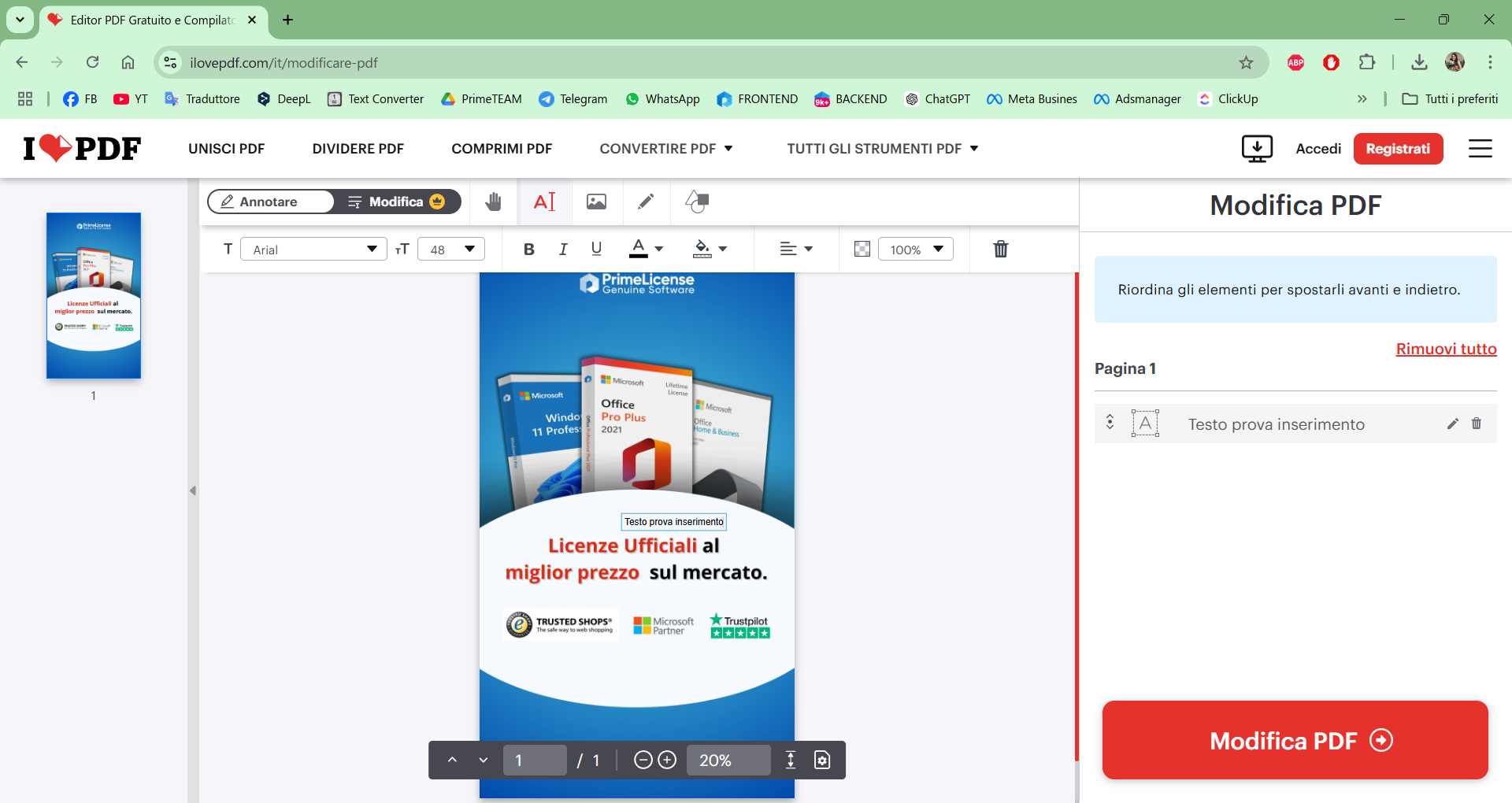Select the hand pan tool
The width and height of the screenshot is (1512, 803).
click(x=494, y=202)
